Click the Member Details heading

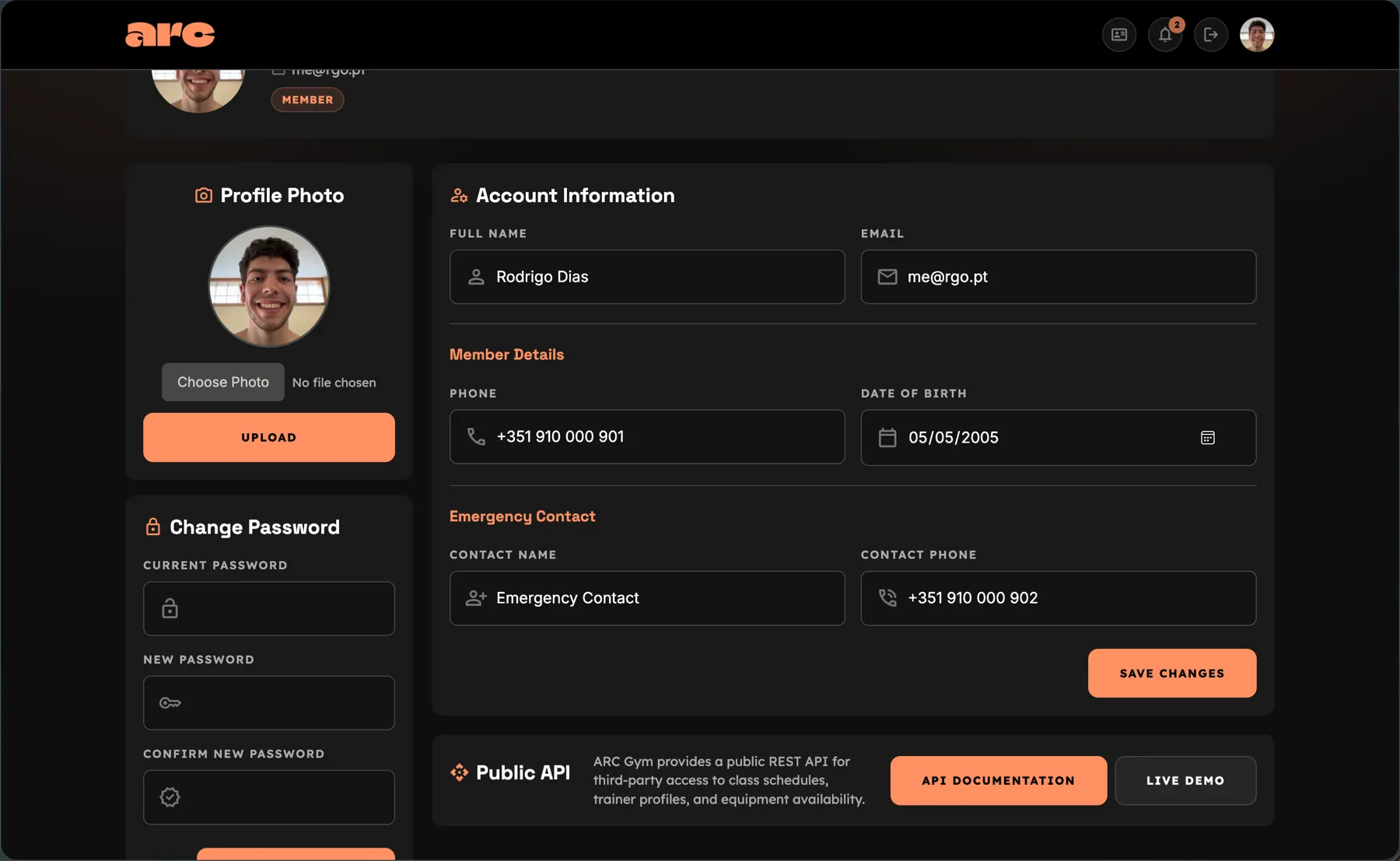(x=506, y=354)
